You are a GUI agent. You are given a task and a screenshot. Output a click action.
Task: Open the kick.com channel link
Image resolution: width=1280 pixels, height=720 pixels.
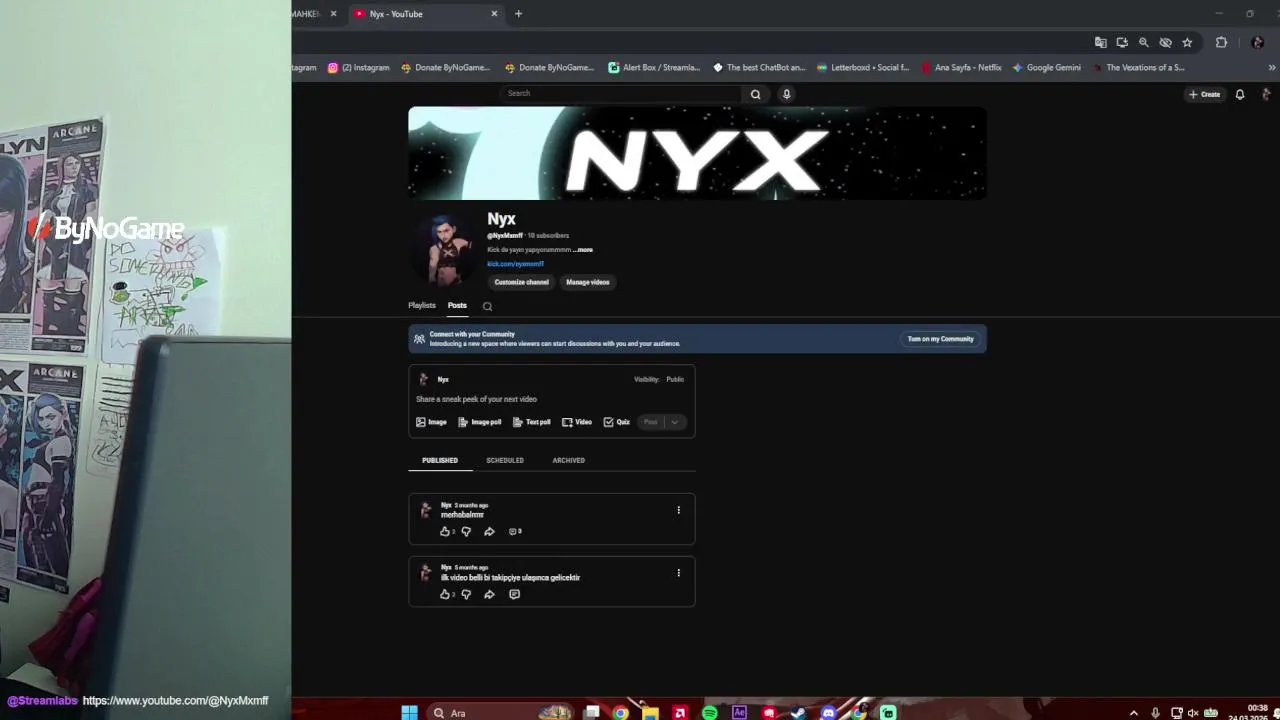point(515,264)
